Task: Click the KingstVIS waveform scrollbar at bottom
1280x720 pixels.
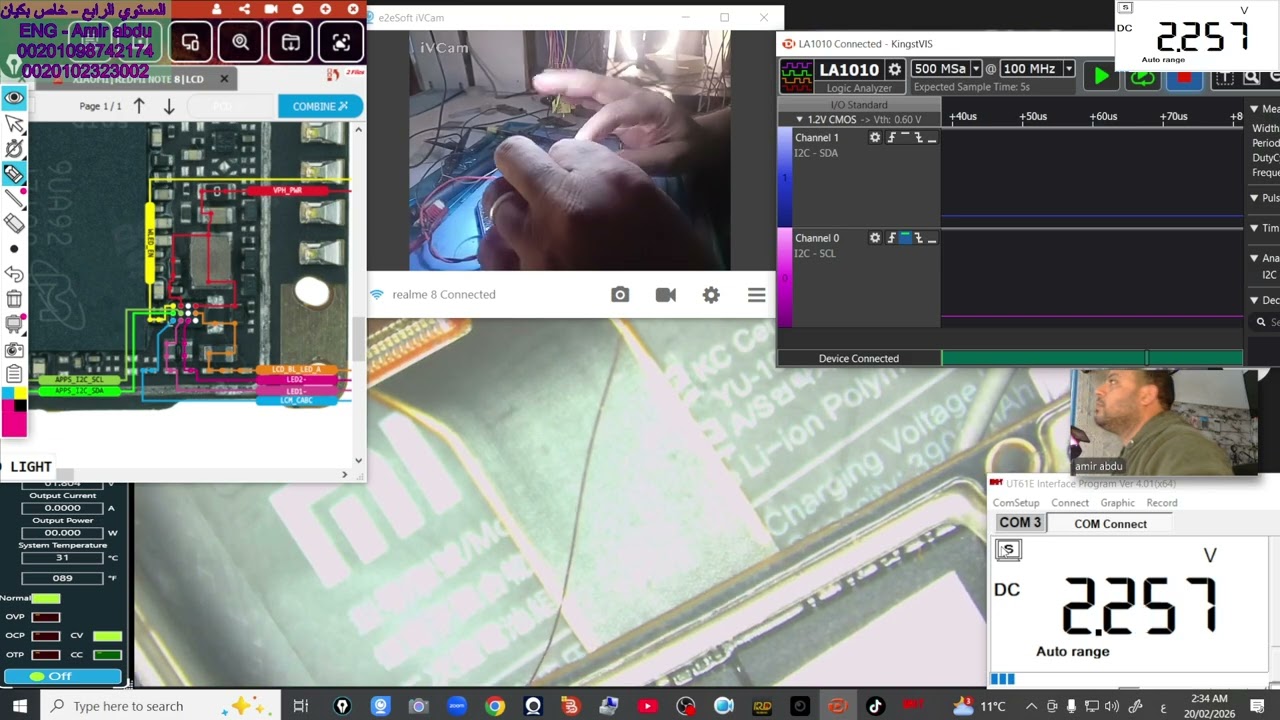Action: click(x=1092, y=358)
